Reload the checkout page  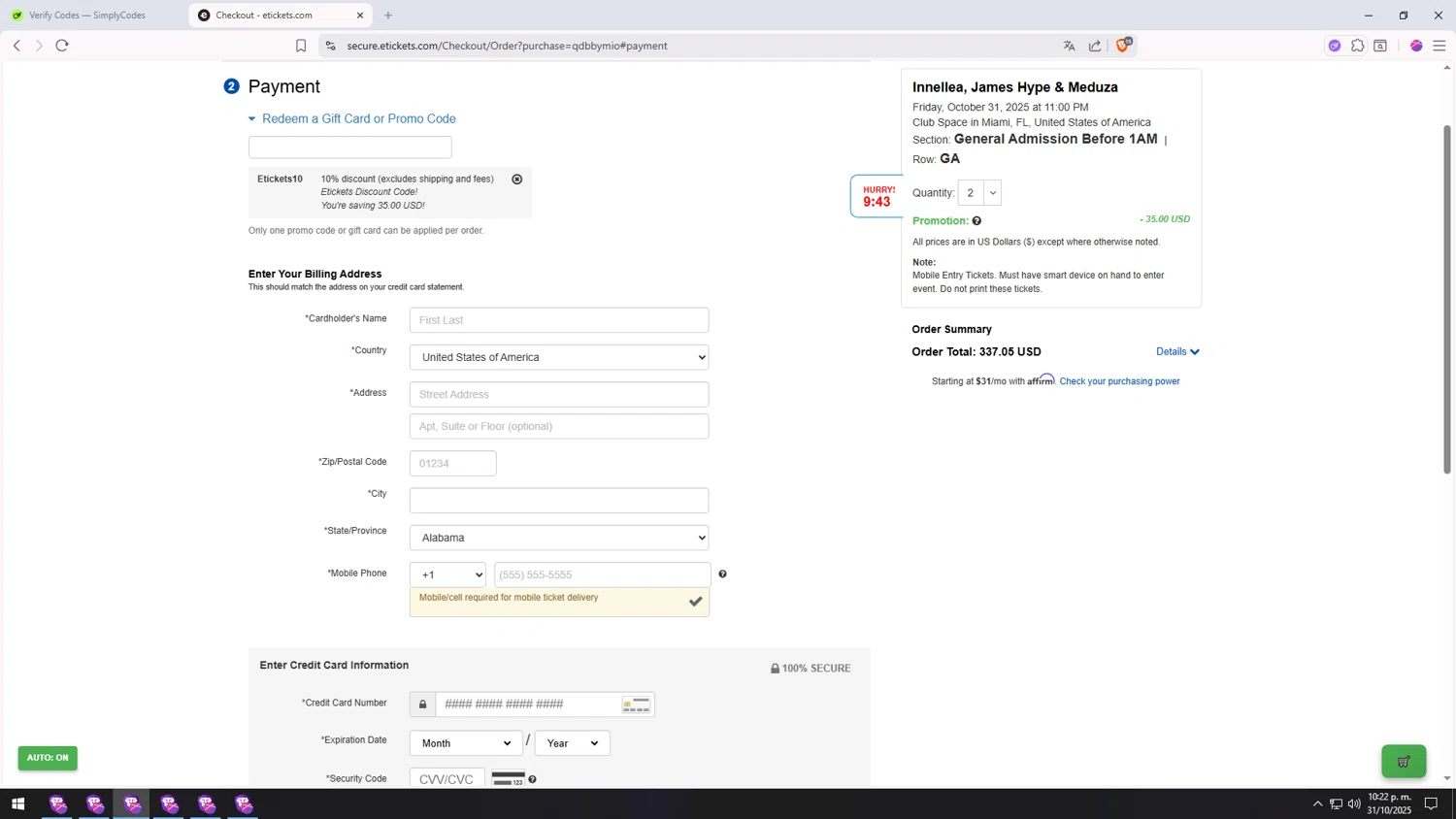coord(62,46)
